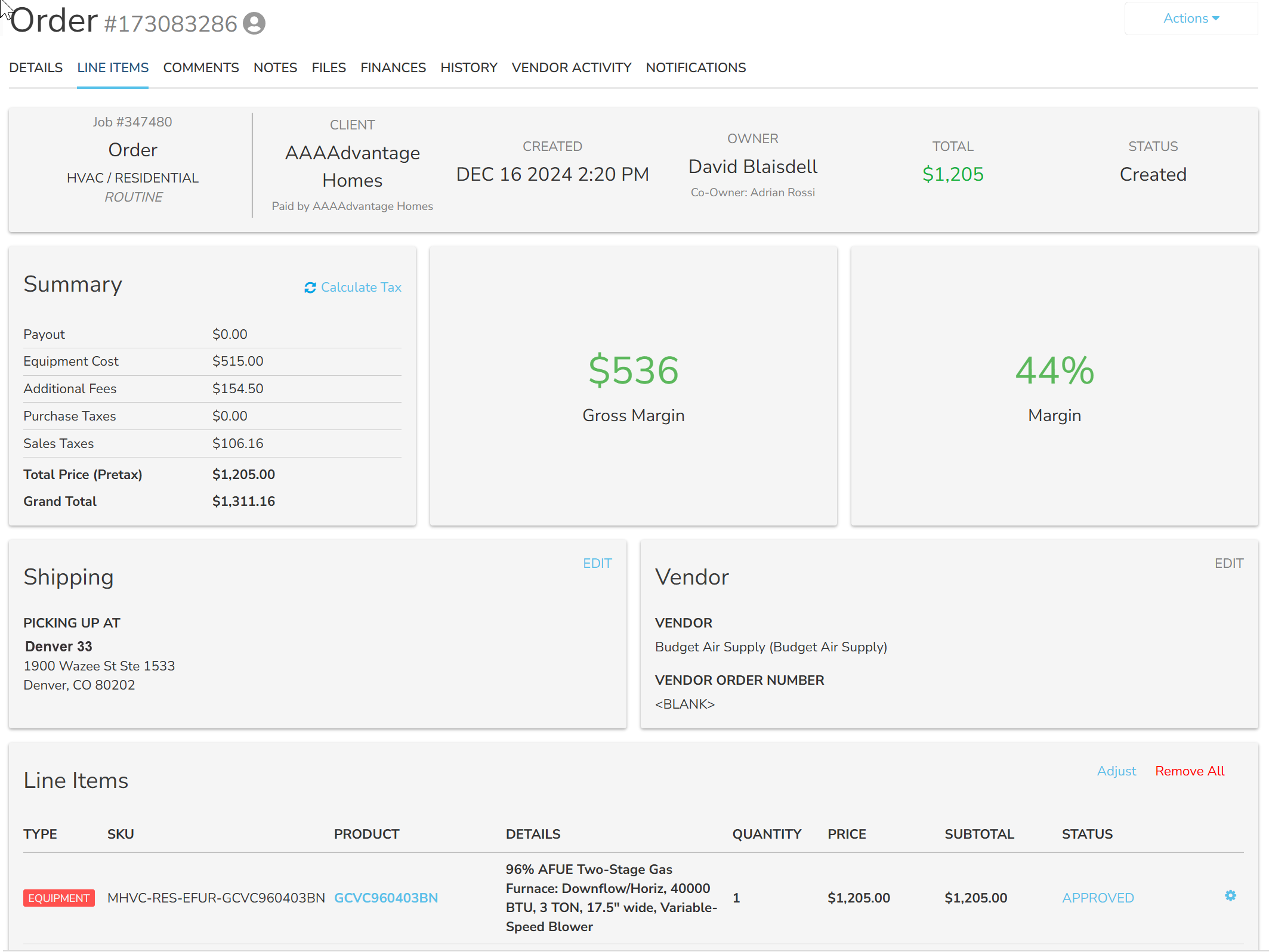The width and height of the screenshot is (1269, 952).
Task: Open the gear settings icon for the equipment line item
Action: (x=1230, y=895)
